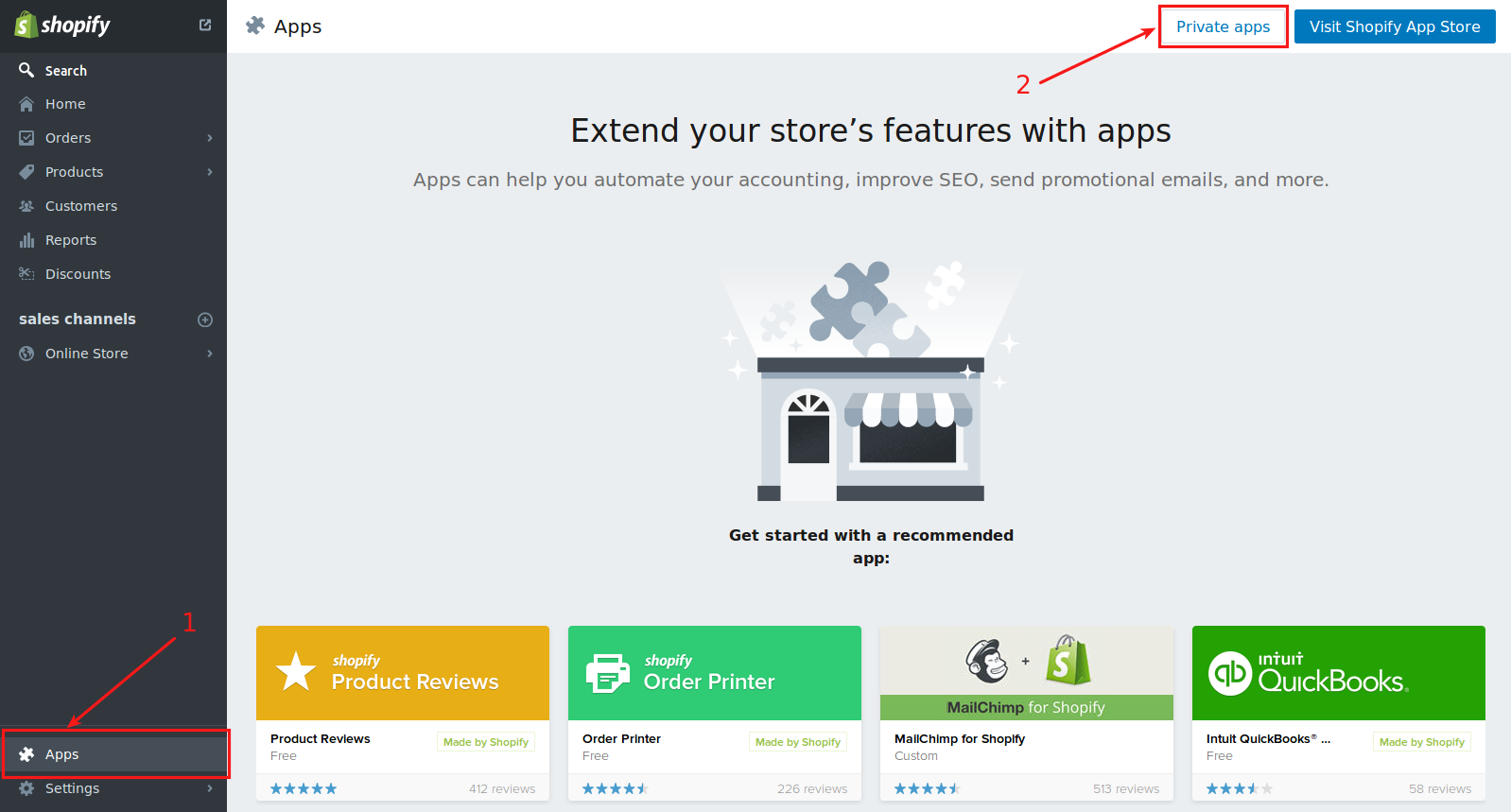Click the Discounts scissors icon

tap(26, 274)
